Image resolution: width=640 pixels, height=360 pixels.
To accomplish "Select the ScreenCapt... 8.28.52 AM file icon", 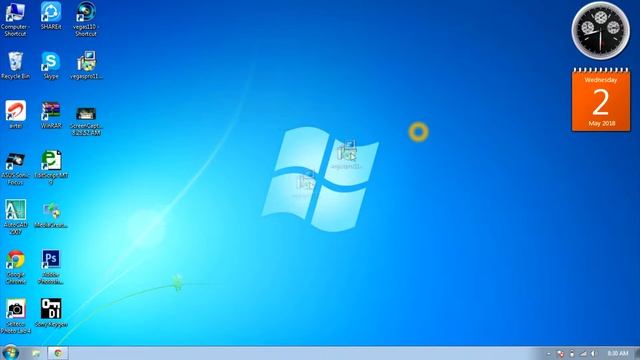I will (x=86, y=121).
